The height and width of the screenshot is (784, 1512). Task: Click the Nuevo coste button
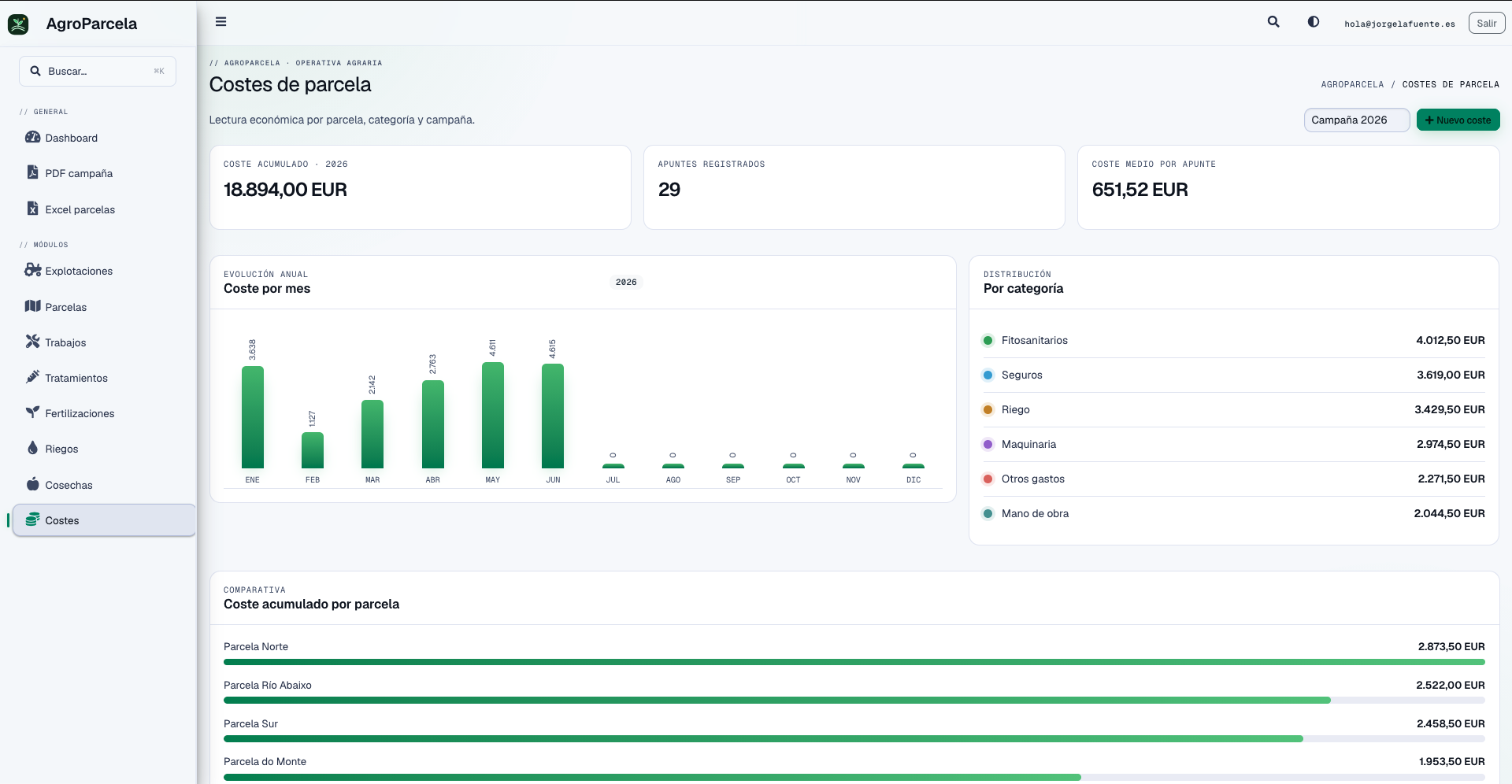pos(1458,120)
